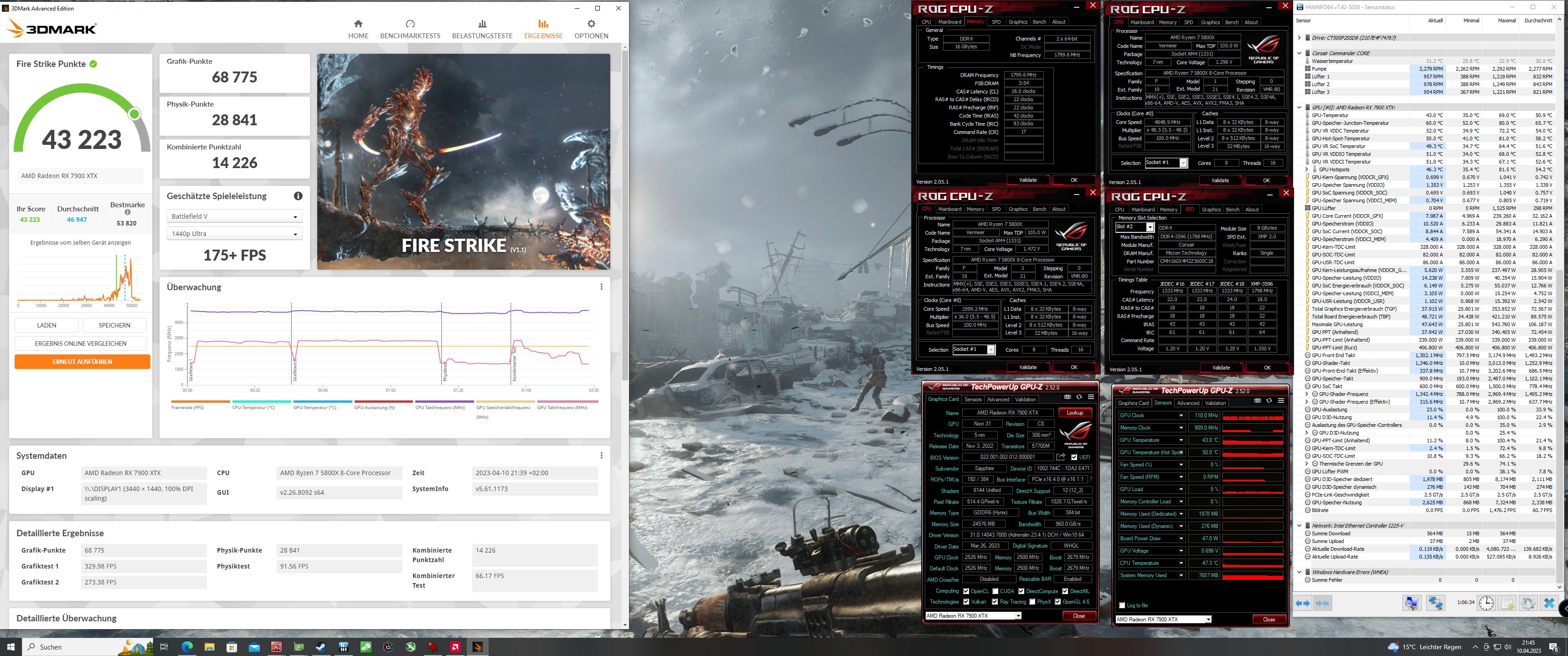1568x656 pixels.
Task: Open BENCHMARKTESTS in 3DMark navigation
Action: click(x=410, y=29)
